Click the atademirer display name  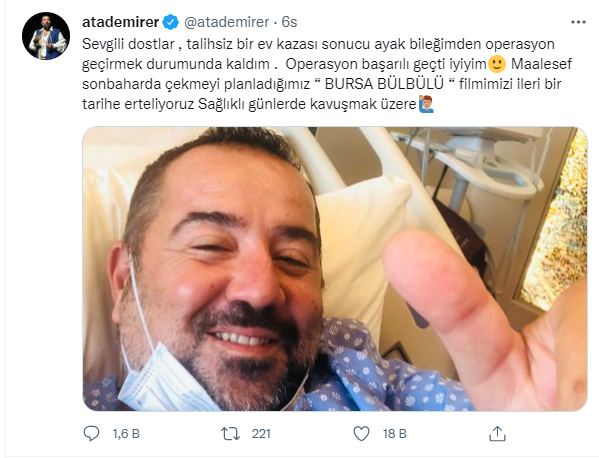point(121,22)
